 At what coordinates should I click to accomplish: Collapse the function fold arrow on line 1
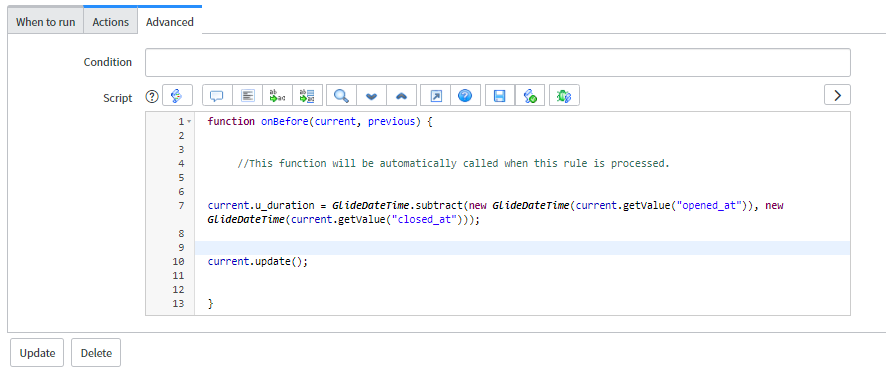189,121
